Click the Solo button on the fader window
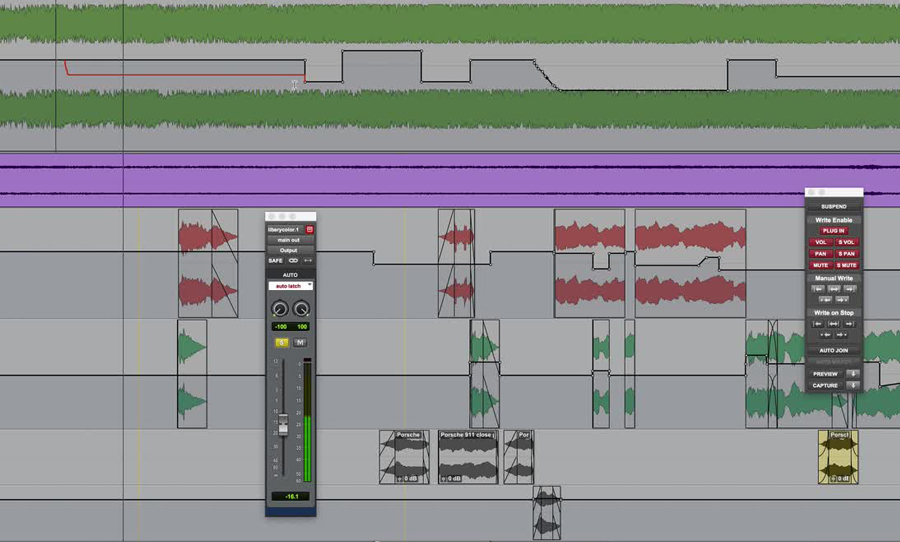The width and height of the screenshot is (900, 542). (281, 342)
